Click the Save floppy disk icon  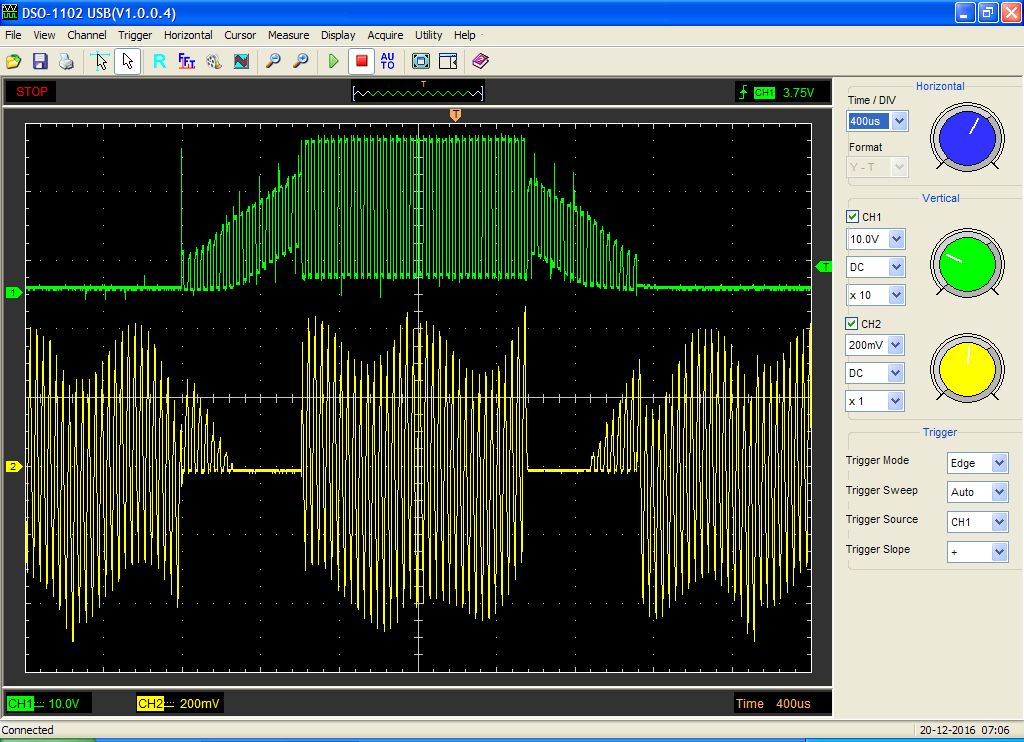click(40, 61)
